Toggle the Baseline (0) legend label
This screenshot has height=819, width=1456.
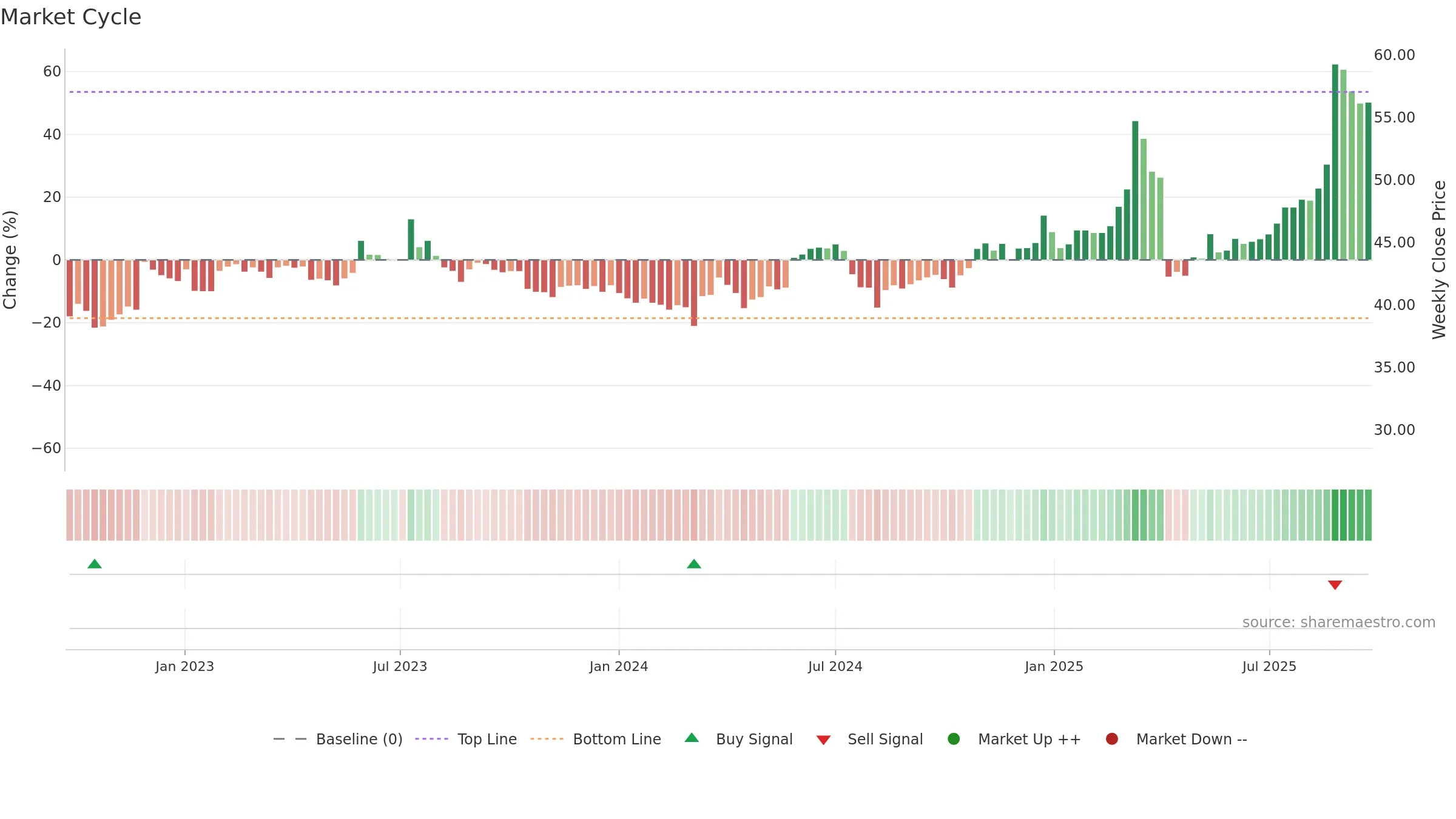tap(359, 740)
